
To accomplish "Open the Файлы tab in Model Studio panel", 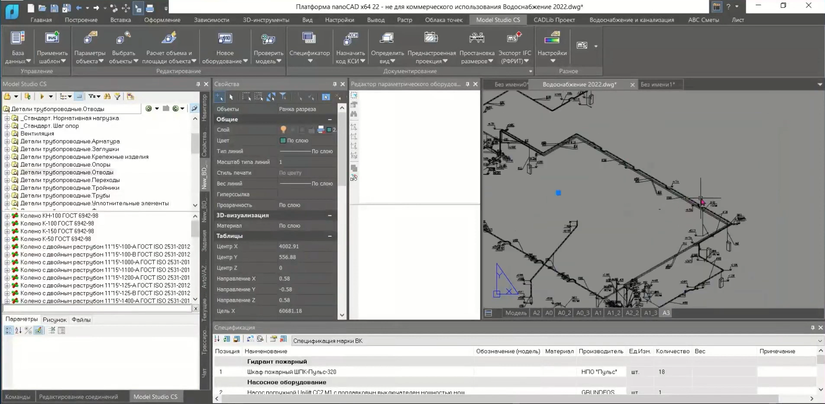I will click(81, 319).
